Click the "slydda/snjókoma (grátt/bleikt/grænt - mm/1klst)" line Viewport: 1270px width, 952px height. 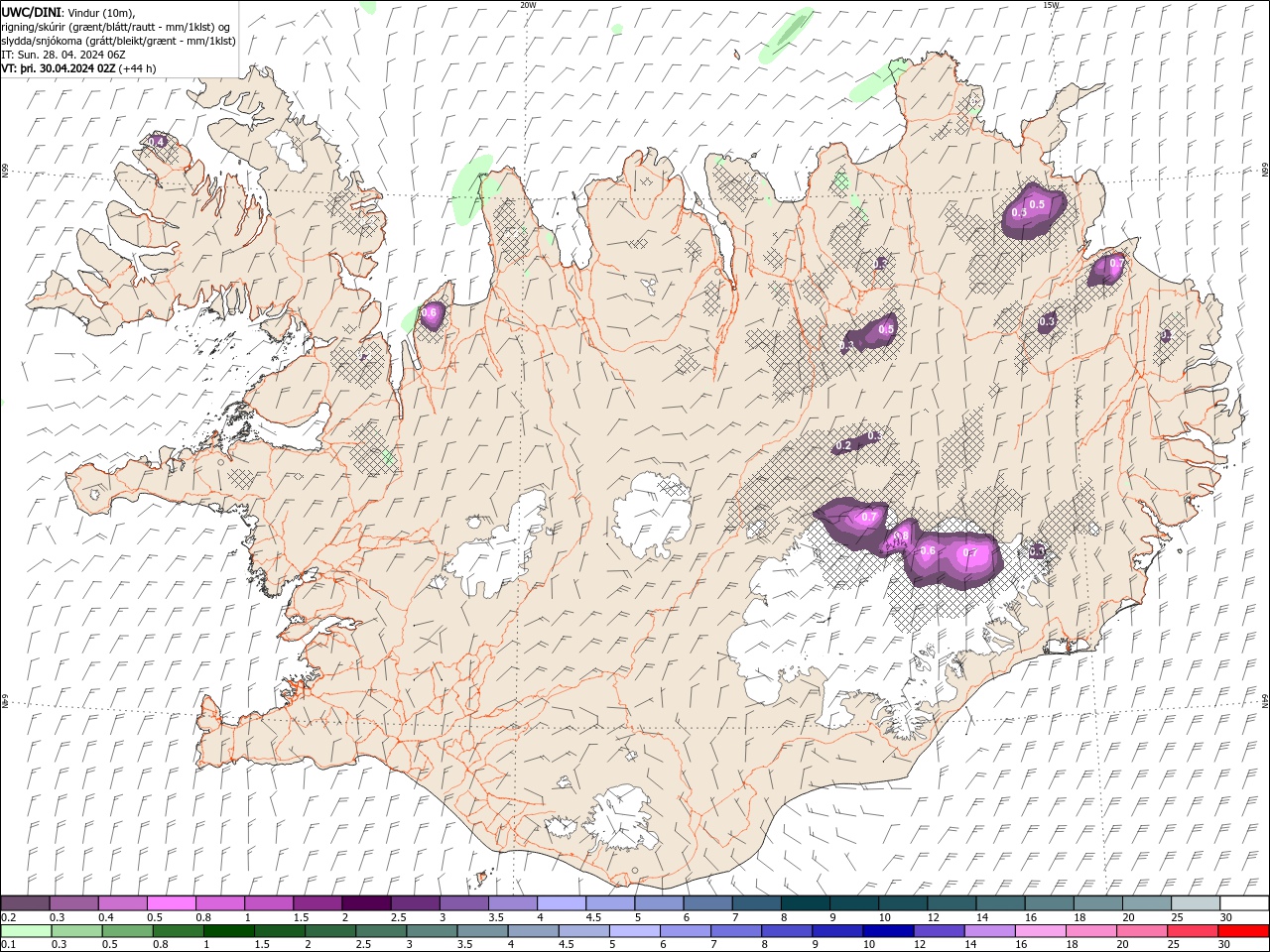point(119,41)
